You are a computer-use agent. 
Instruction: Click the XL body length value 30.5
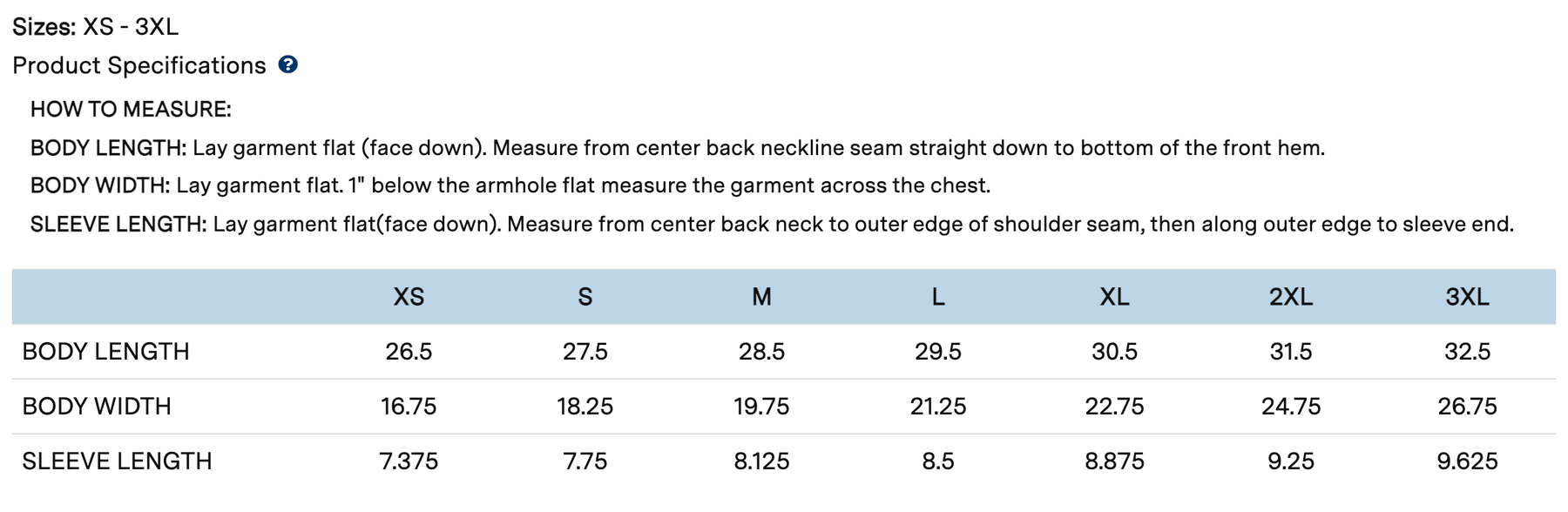(1114, 352)
